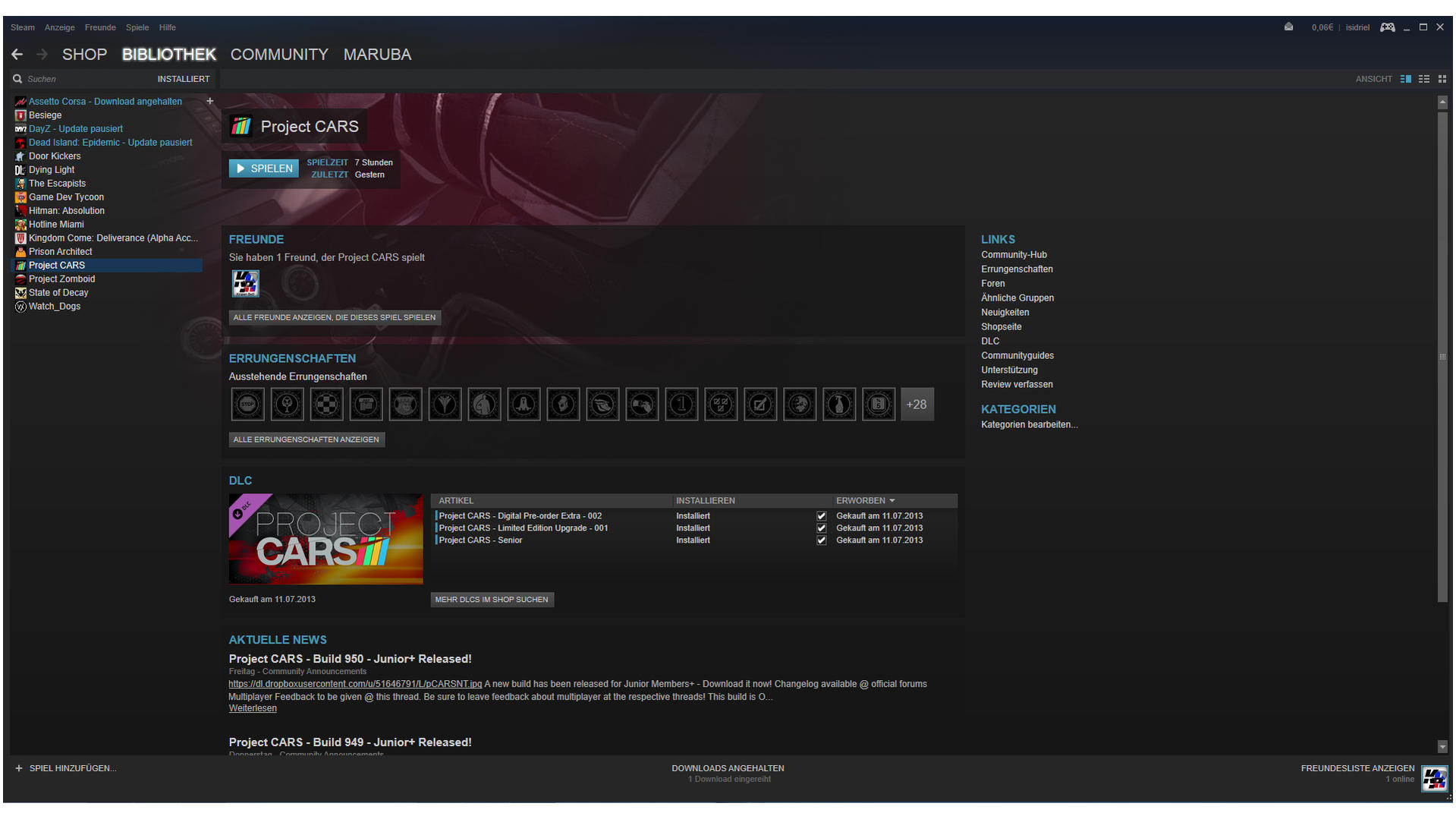Open friend avatar under Freunde section

[245, 284]
